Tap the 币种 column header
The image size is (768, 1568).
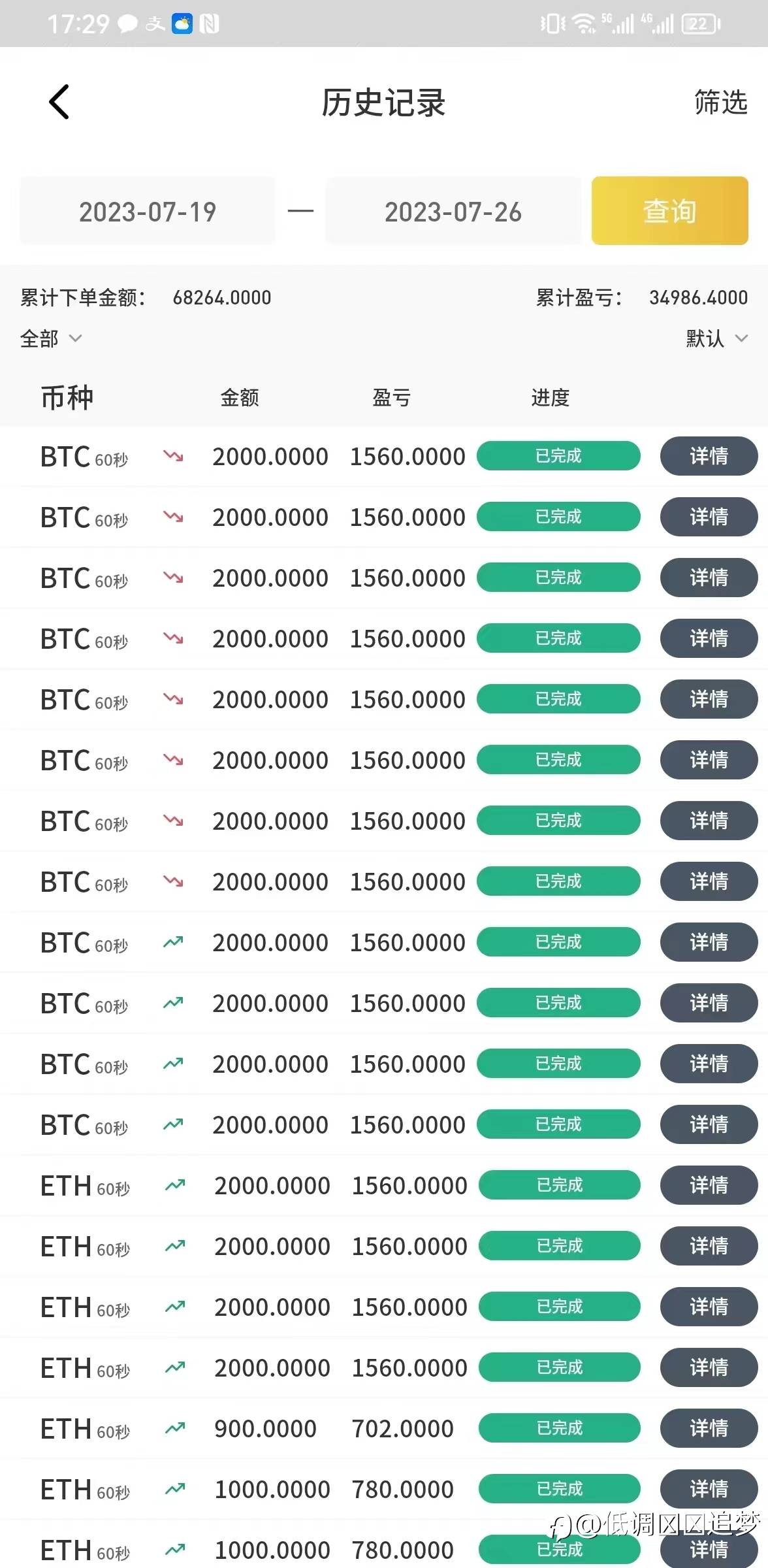(67, 397)
